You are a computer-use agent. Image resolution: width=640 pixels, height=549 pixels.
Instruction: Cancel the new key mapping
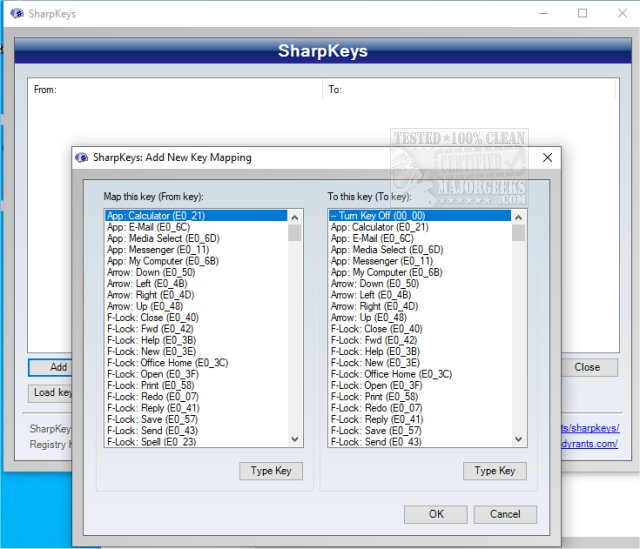505,514
